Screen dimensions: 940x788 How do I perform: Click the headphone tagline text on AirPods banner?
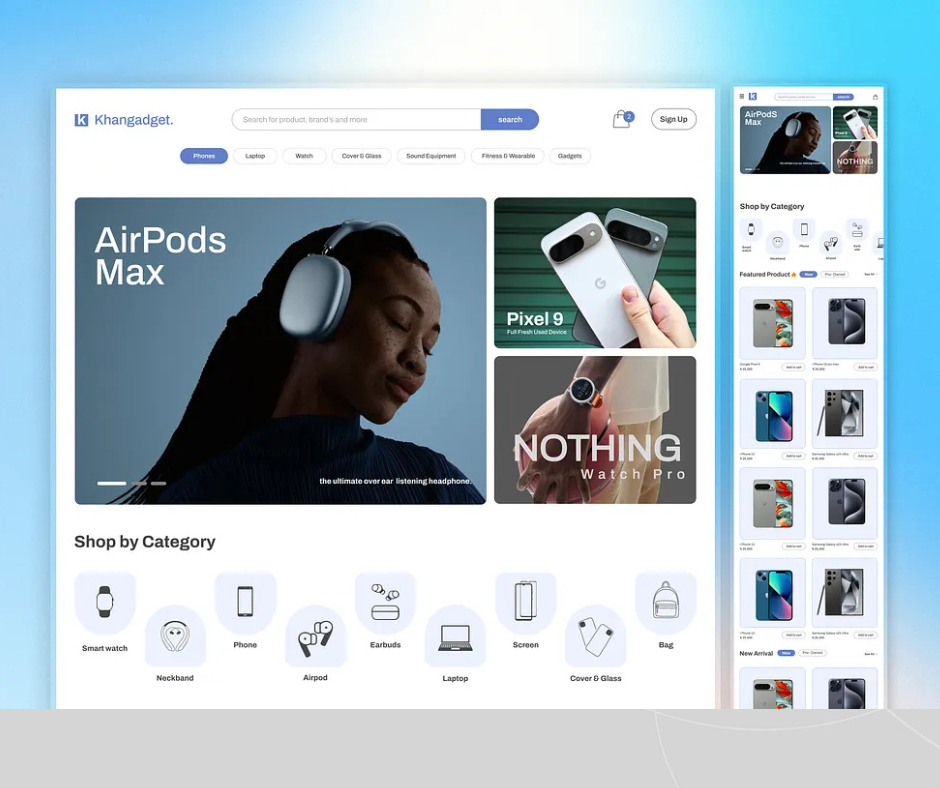tap(395, 481)
